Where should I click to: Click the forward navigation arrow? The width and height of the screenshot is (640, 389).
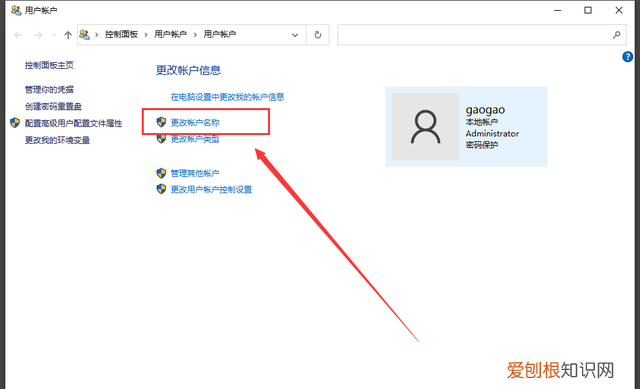coord(38,36)
